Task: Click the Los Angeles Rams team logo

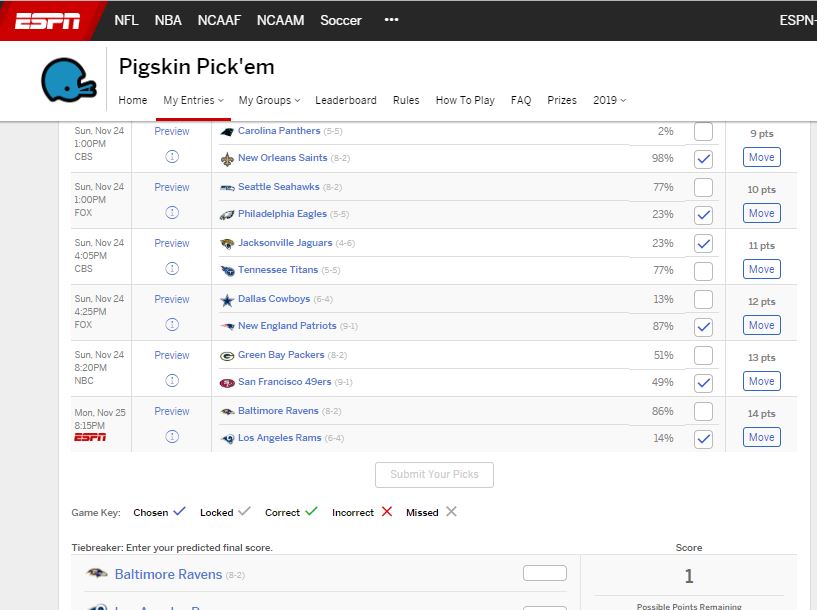Action: (x=227, y=439)
